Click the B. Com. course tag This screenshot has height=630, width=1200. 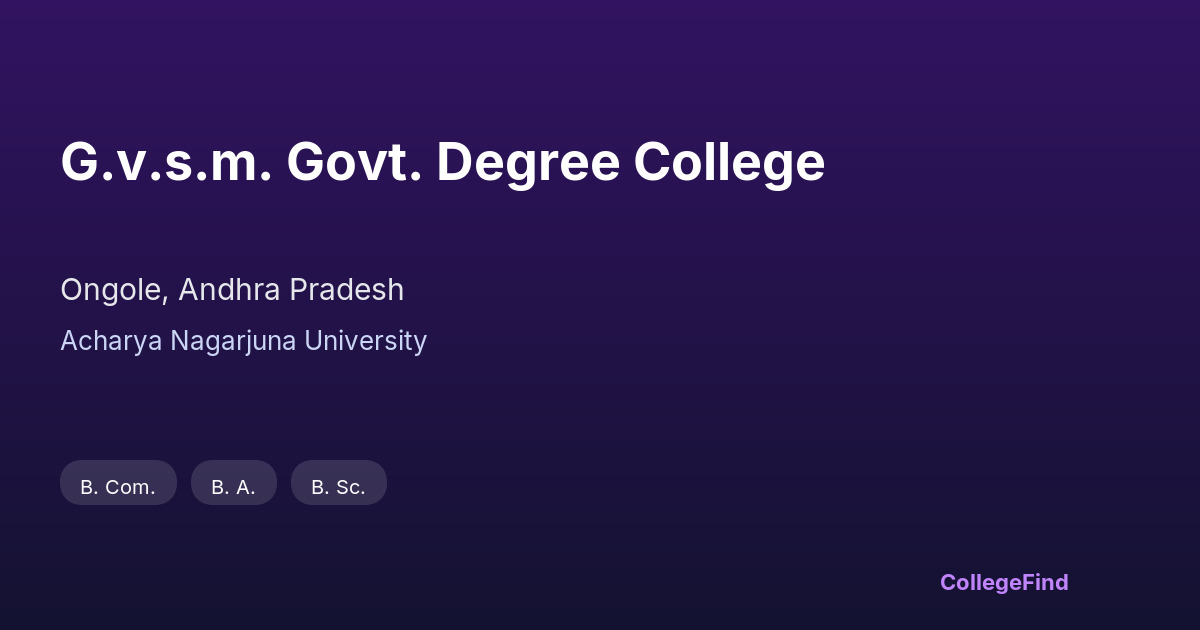(x=118, y=486)
